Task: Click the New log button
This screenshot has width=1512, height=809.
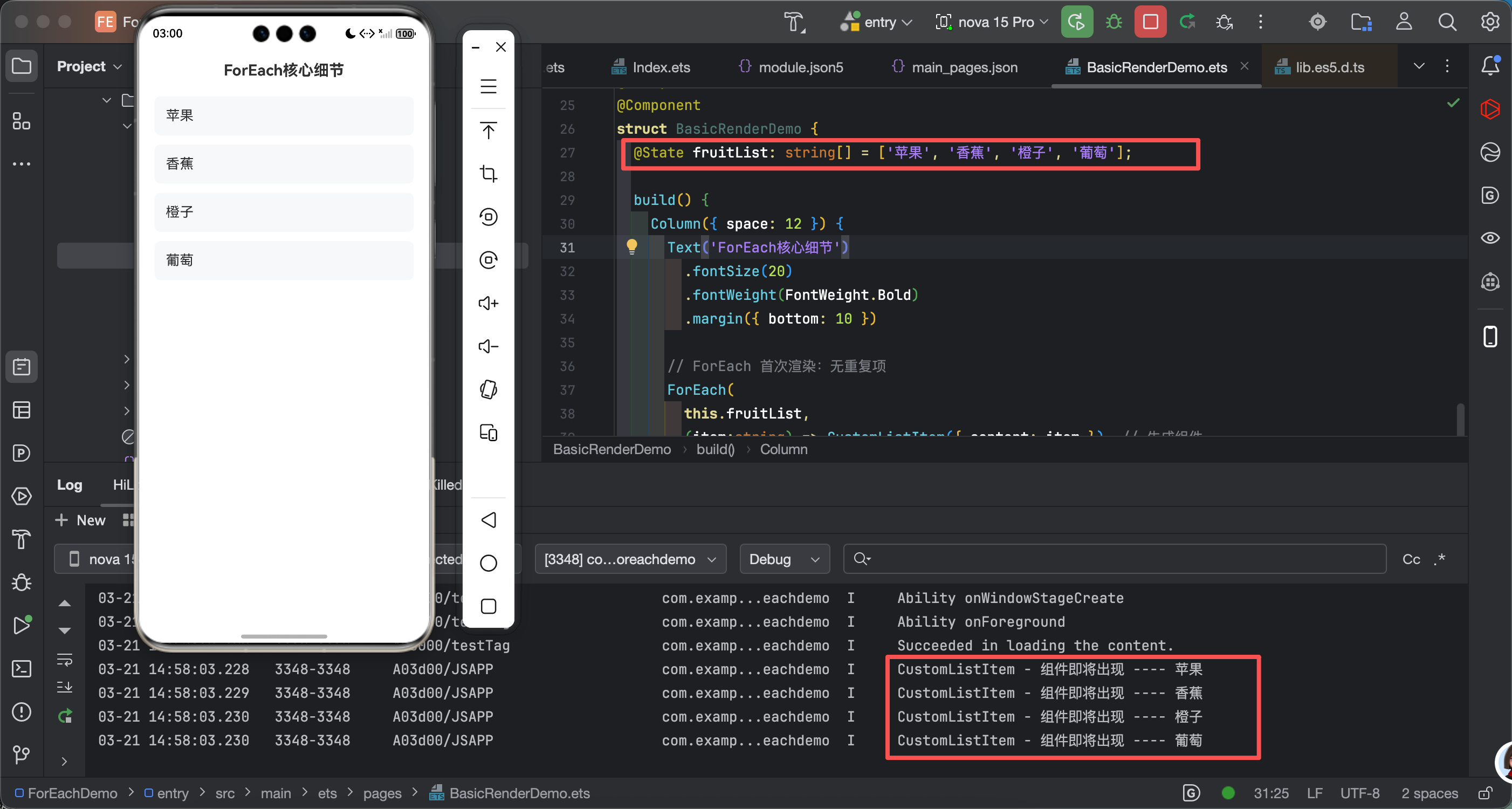Action: [x=80, y=520]
